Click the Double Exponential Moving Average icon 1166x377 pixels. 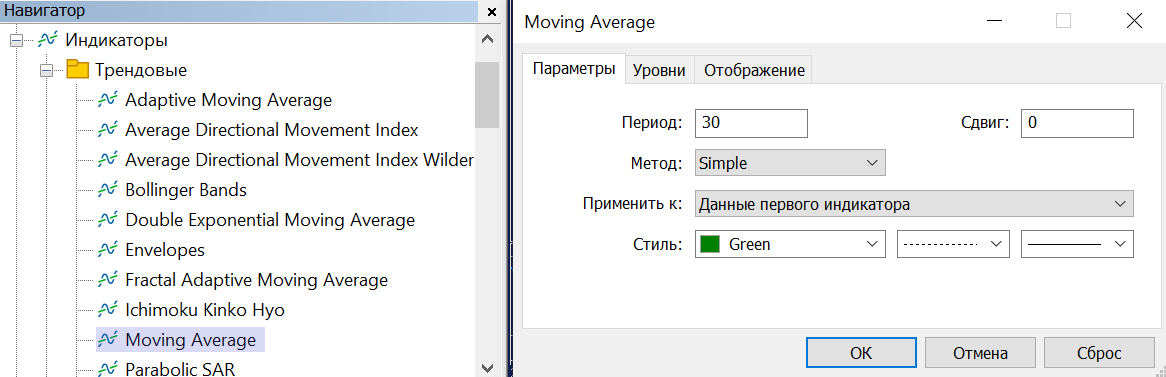(107, 220)
